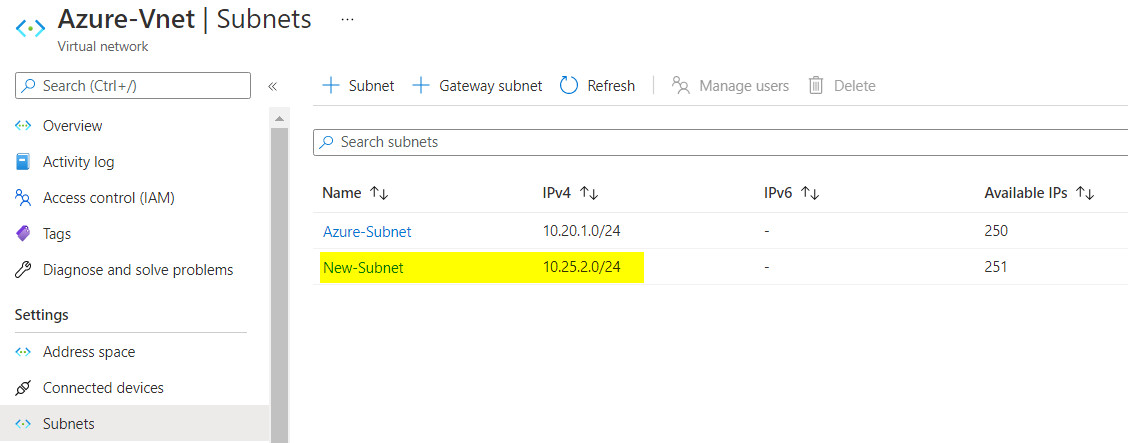Select the 10.20.1.0/24 address cell
1128x443 pixels.
[x=582, y=231]
